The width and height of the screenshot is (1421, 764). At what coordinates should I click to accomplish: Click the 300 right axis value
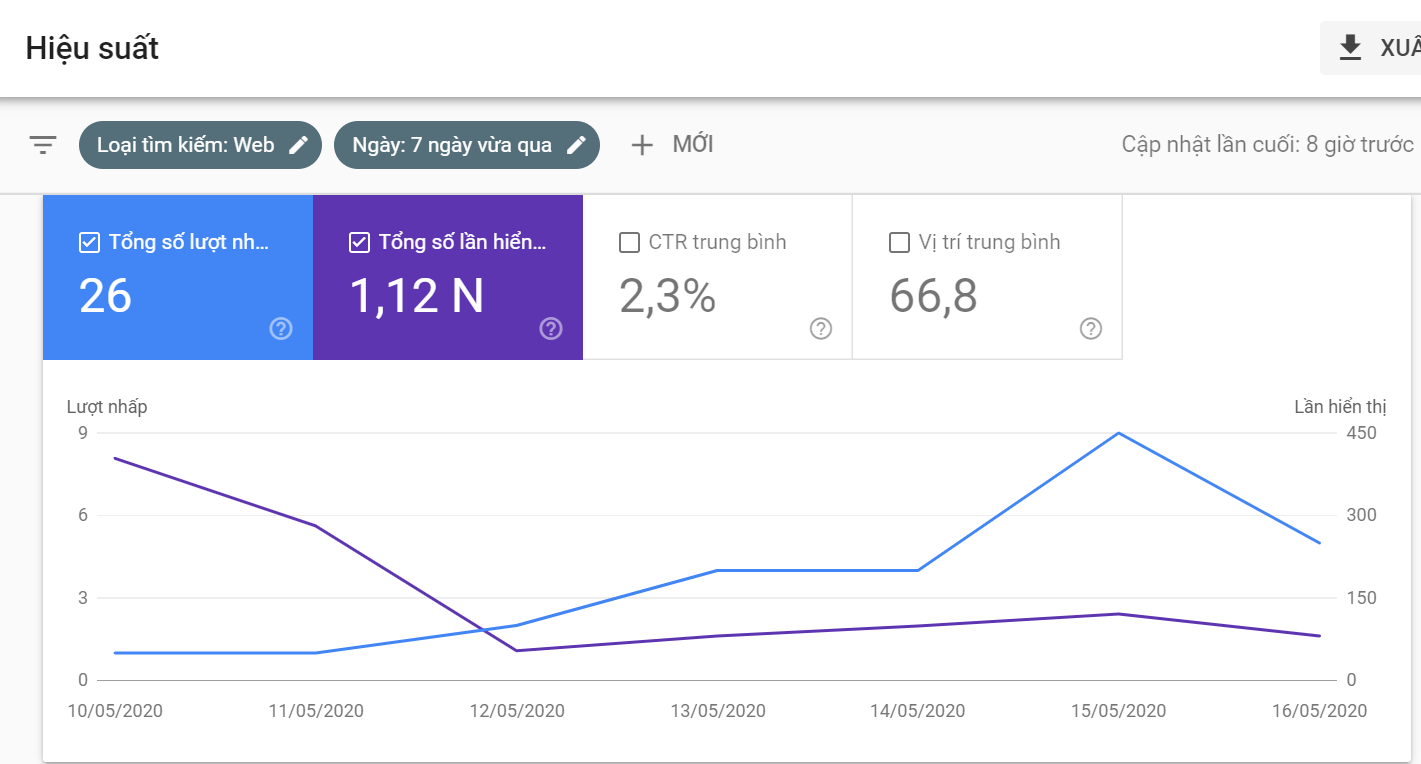point(1362,515)
